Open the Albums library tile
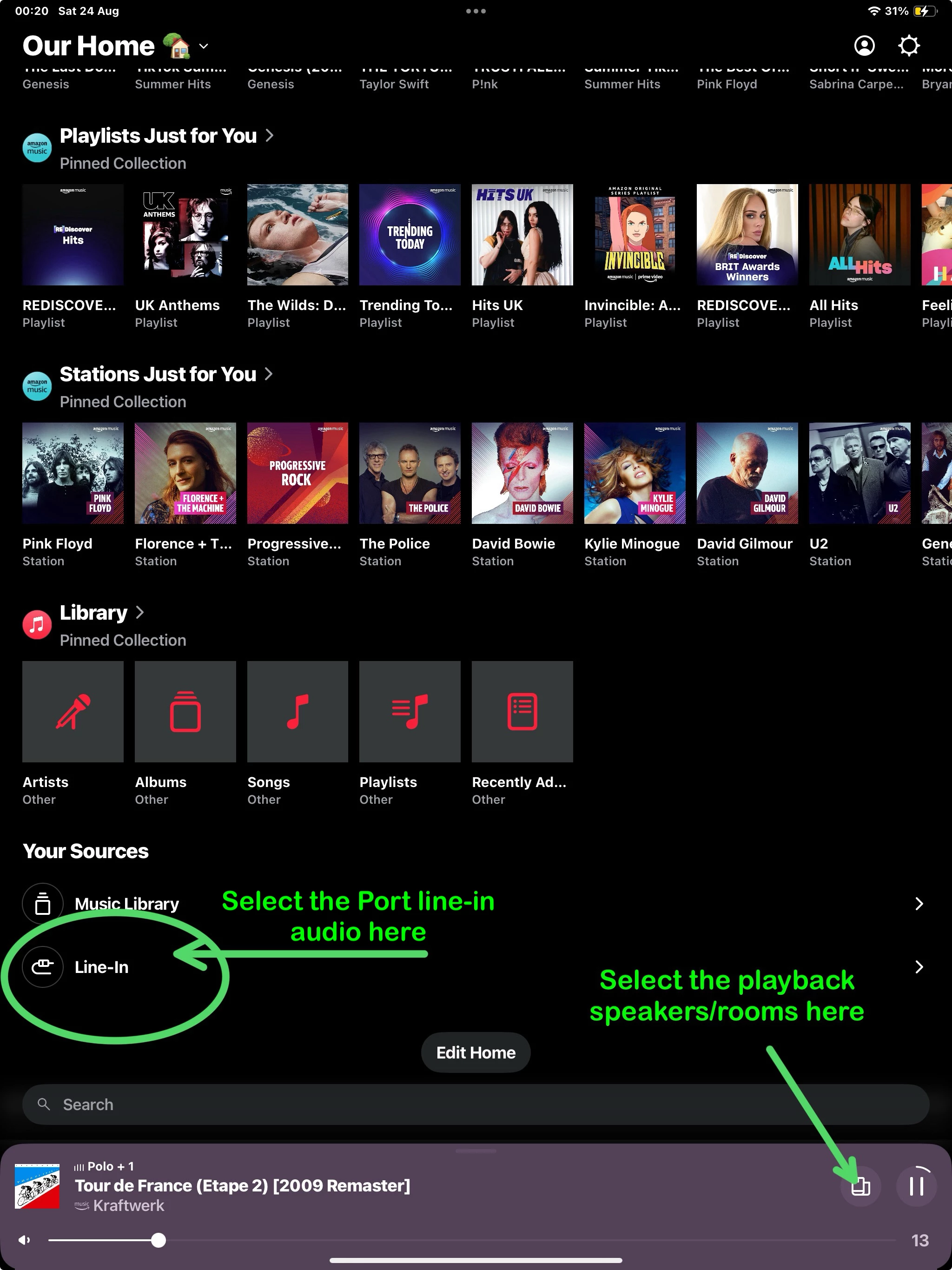This screenshot has height=1270, width=952. click(x=185, y=711)
